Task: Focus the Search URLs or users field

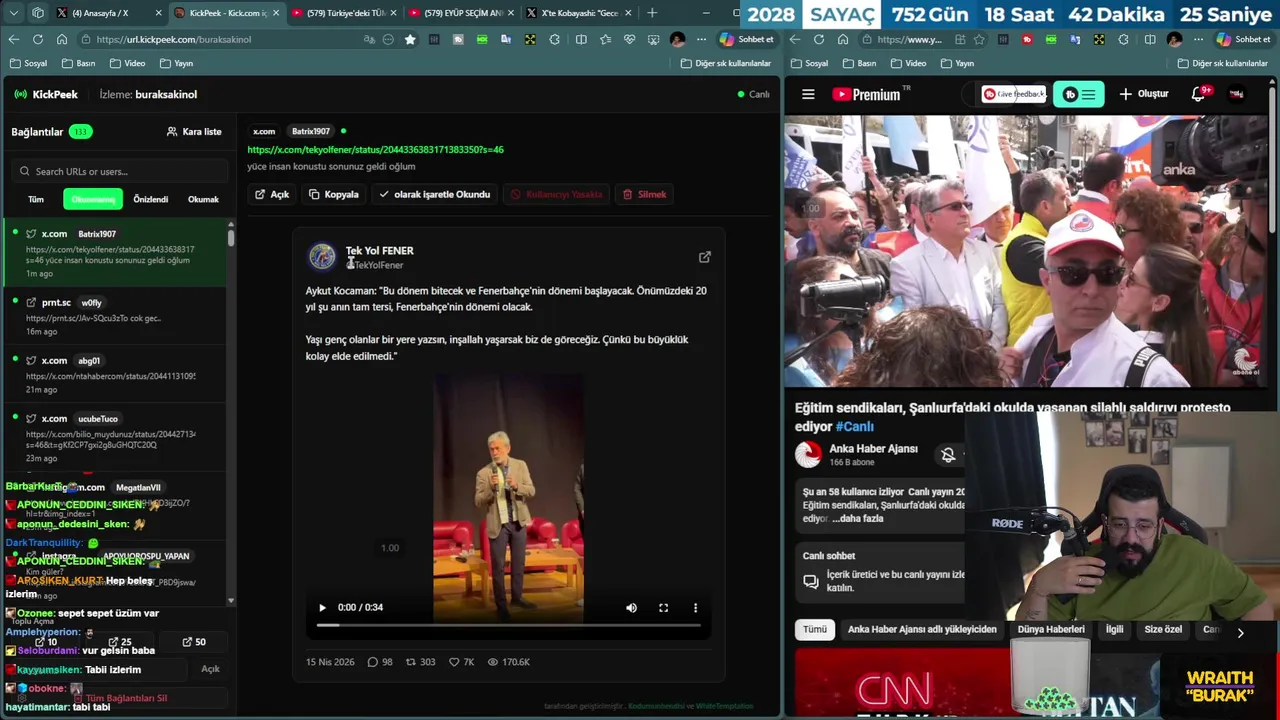Action: 118,171
